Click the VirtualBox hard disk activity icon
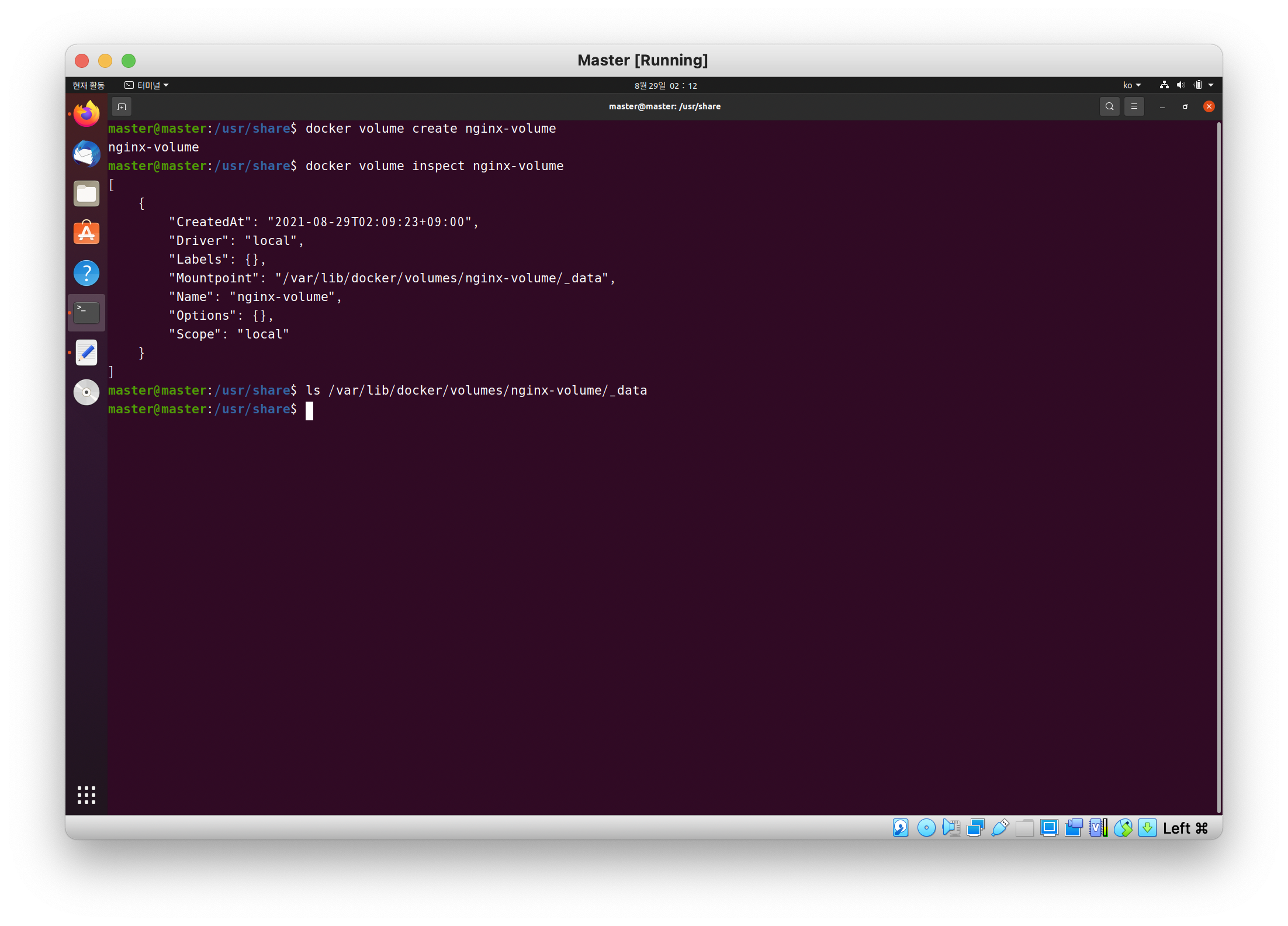Screen dimensions: 1288x926 pos(901,828)
